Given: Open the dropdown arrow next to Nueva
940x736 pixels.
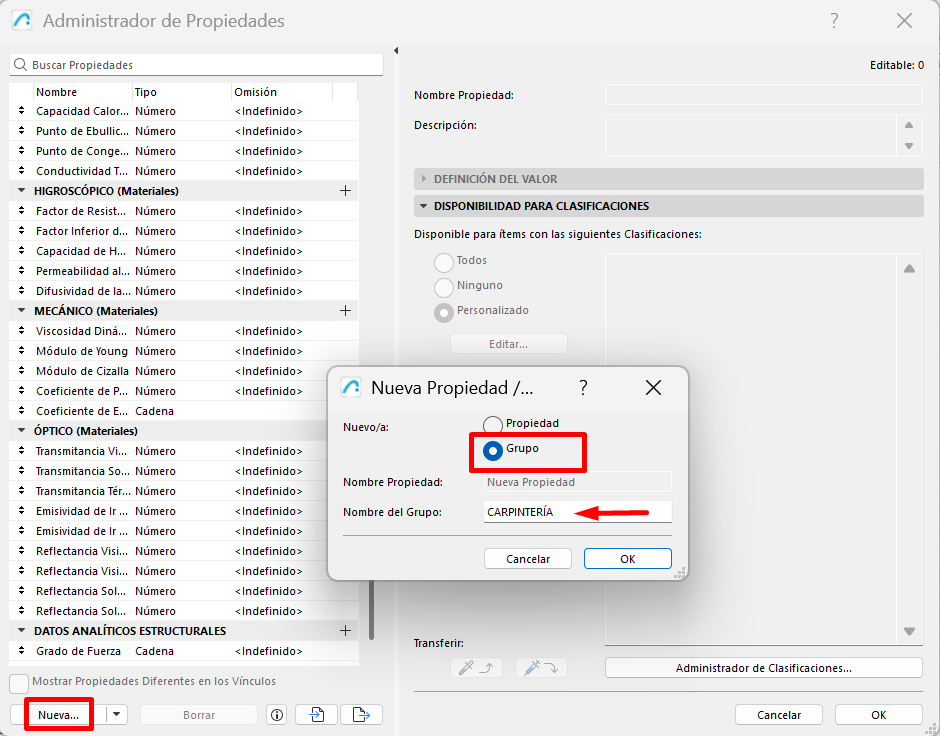Looking at the screenshot, I should tap(118, 714).
